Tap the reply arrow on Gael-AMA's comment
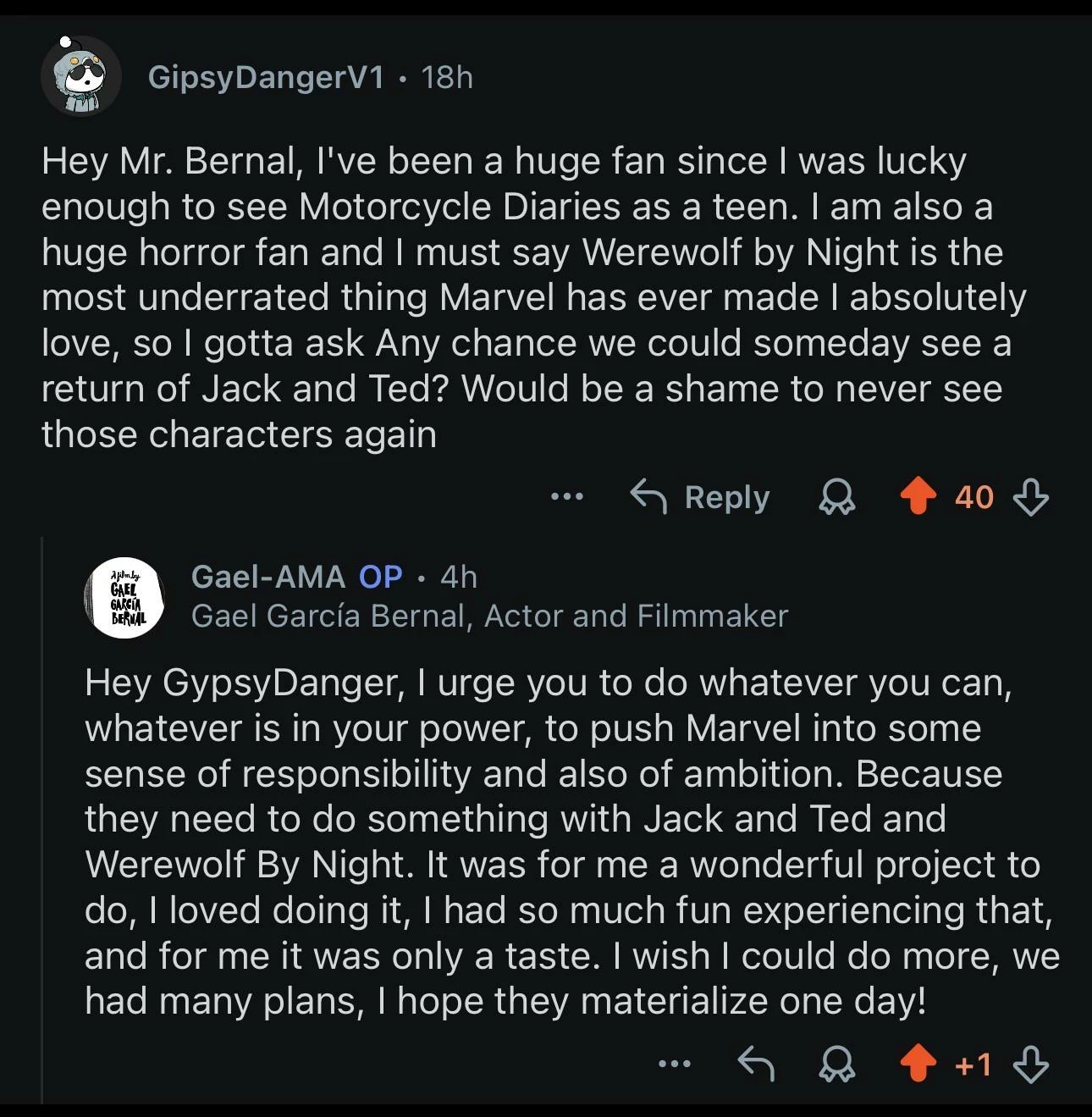1092x1117 pixels. [756, 1064]
